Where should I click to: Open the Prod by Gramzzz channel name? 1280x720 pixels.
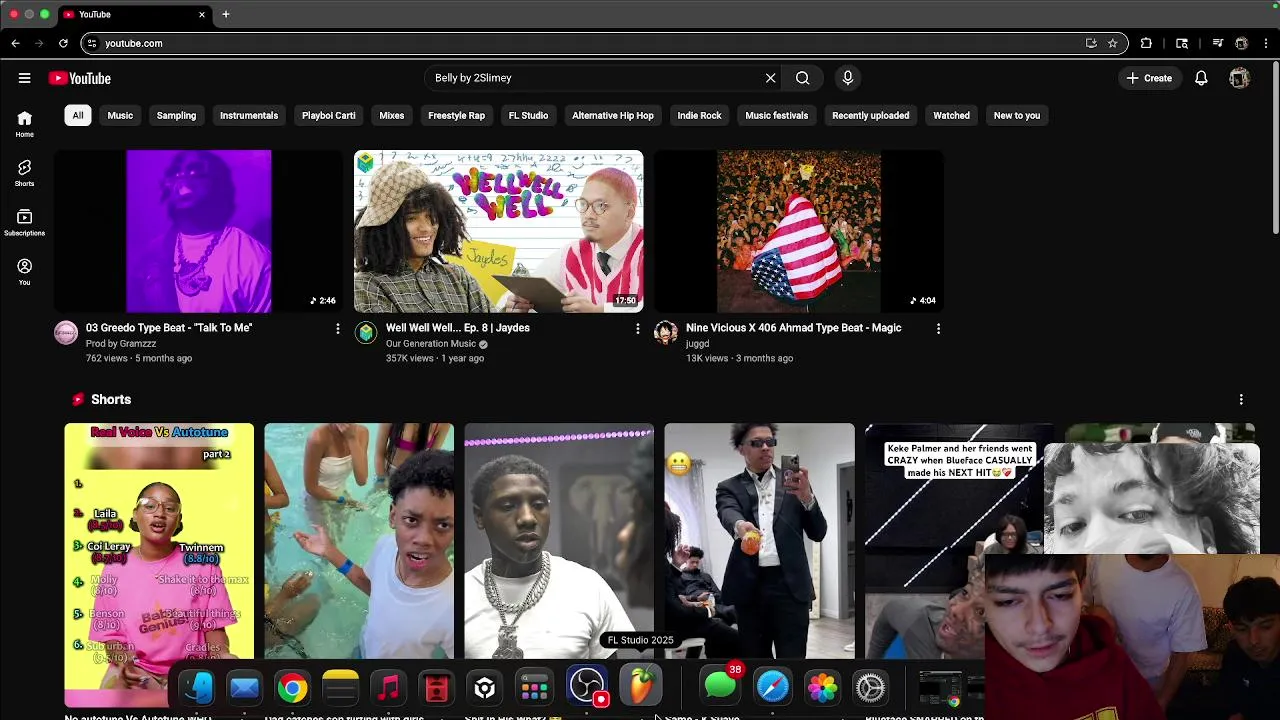tap(121, 344)
